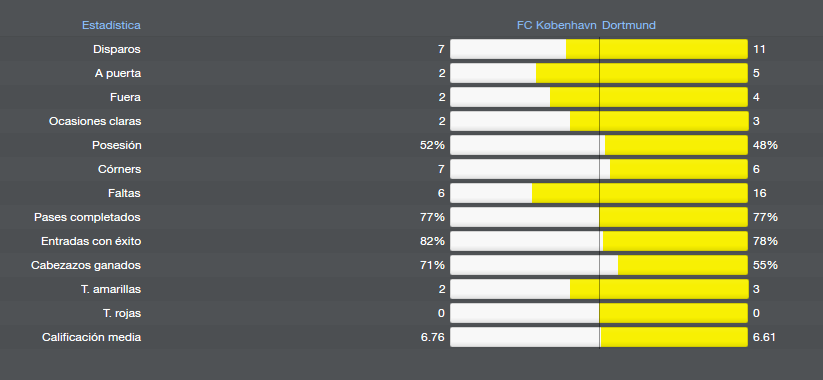Click the Posesión comparison bar
823x380 pixels.
point(599,145)
